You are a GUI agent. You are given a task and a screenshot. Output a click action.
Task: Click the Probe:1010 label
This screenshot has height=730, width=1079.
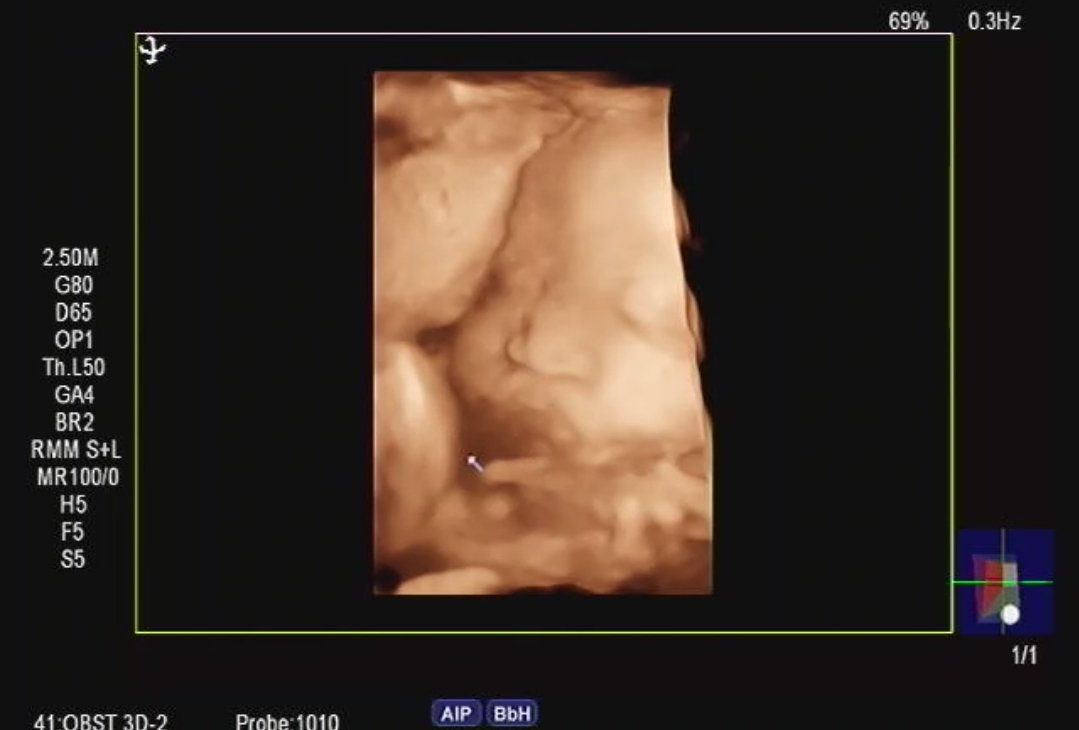(287, 721)
